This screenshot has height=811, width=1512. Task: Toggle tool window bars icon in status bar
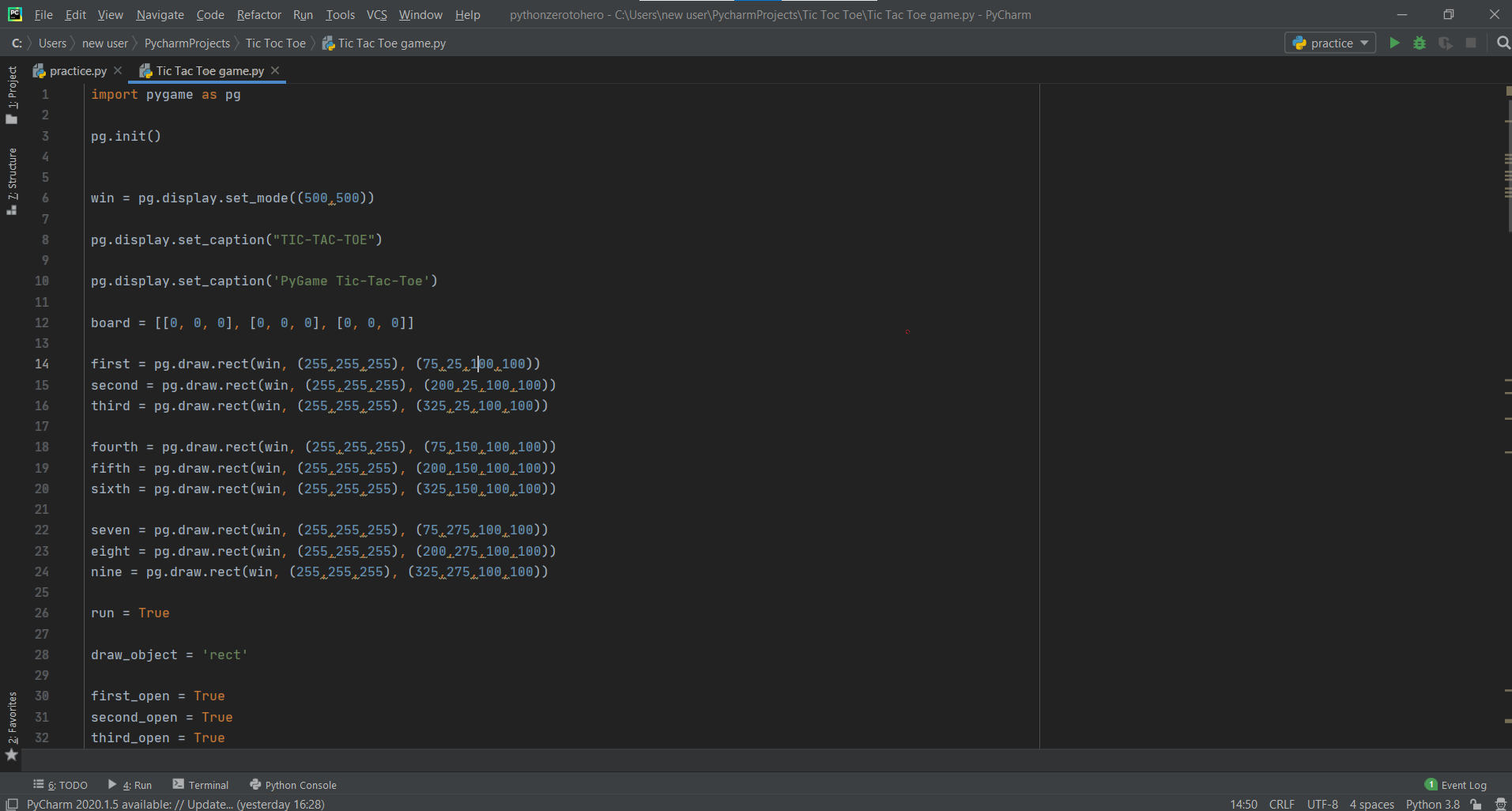click(12, 804)
